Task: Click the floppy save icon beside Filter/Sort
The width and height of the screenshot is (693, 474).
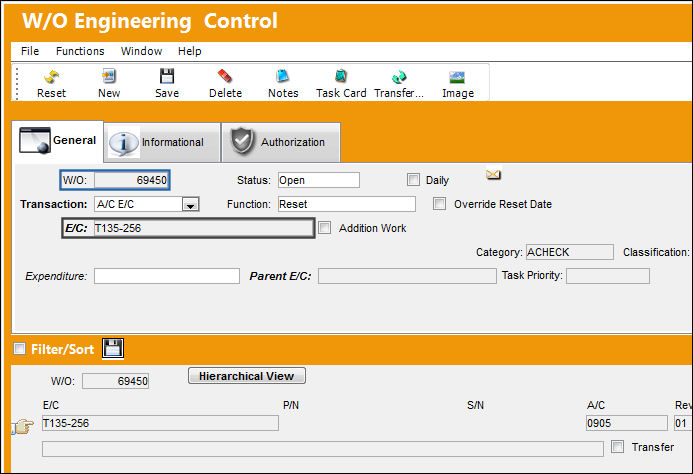Action: point(113,348)
